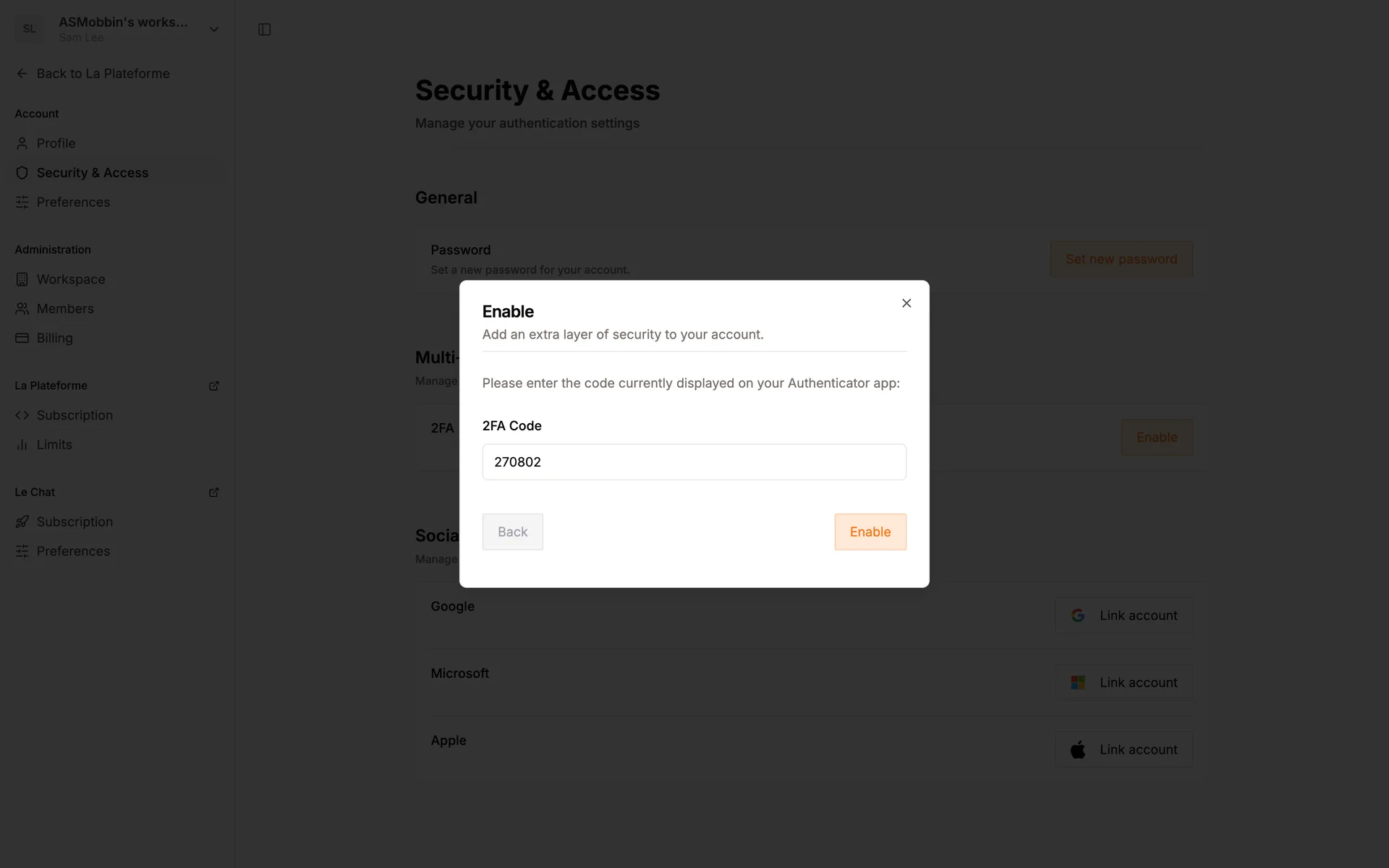The width and height of the screenshot is (1389, 868).
Task: Click the Billing card icon
Action: (x=22, y=339)
